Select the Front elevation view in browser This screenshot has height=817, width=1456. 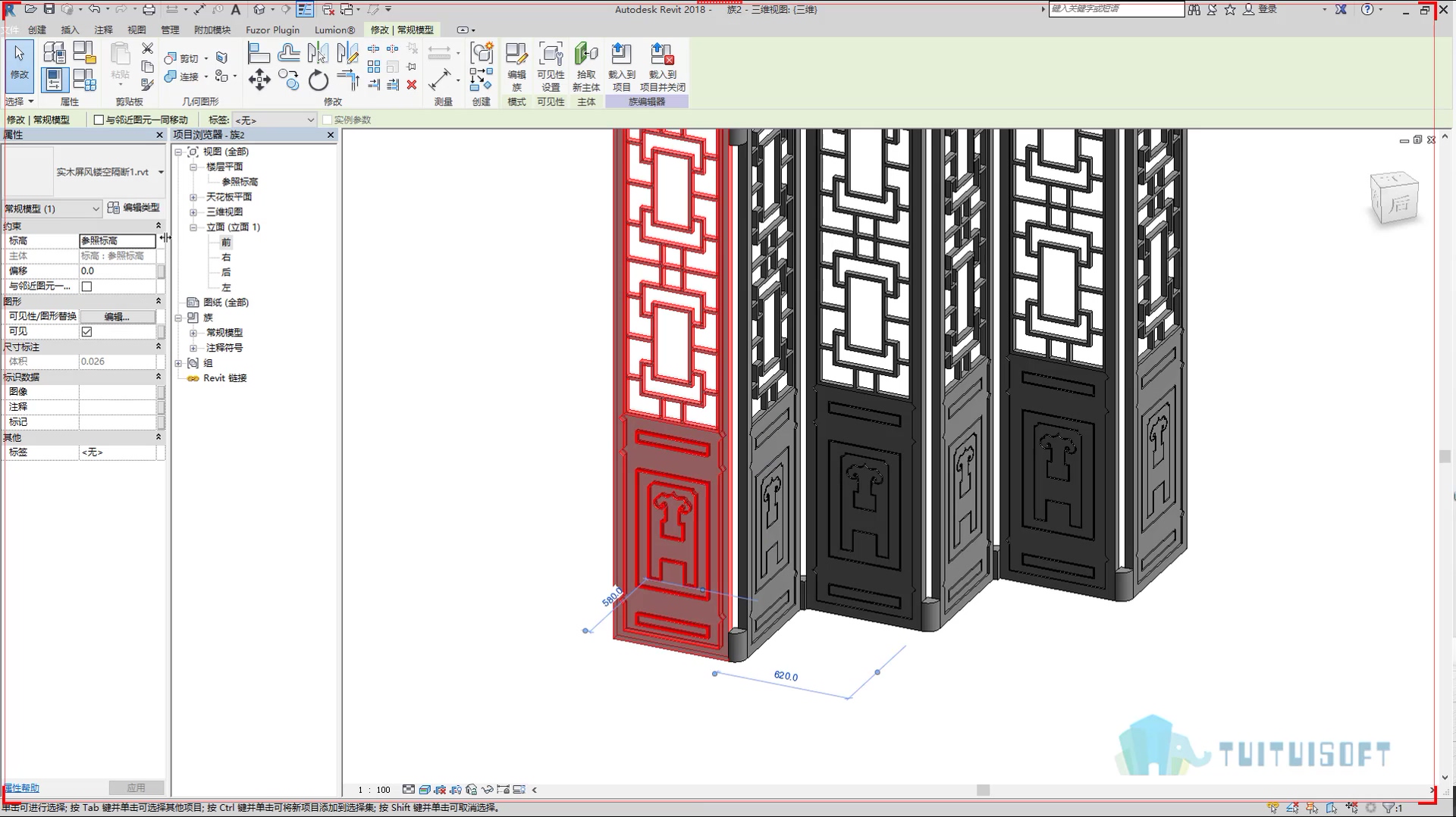(226, 243)
